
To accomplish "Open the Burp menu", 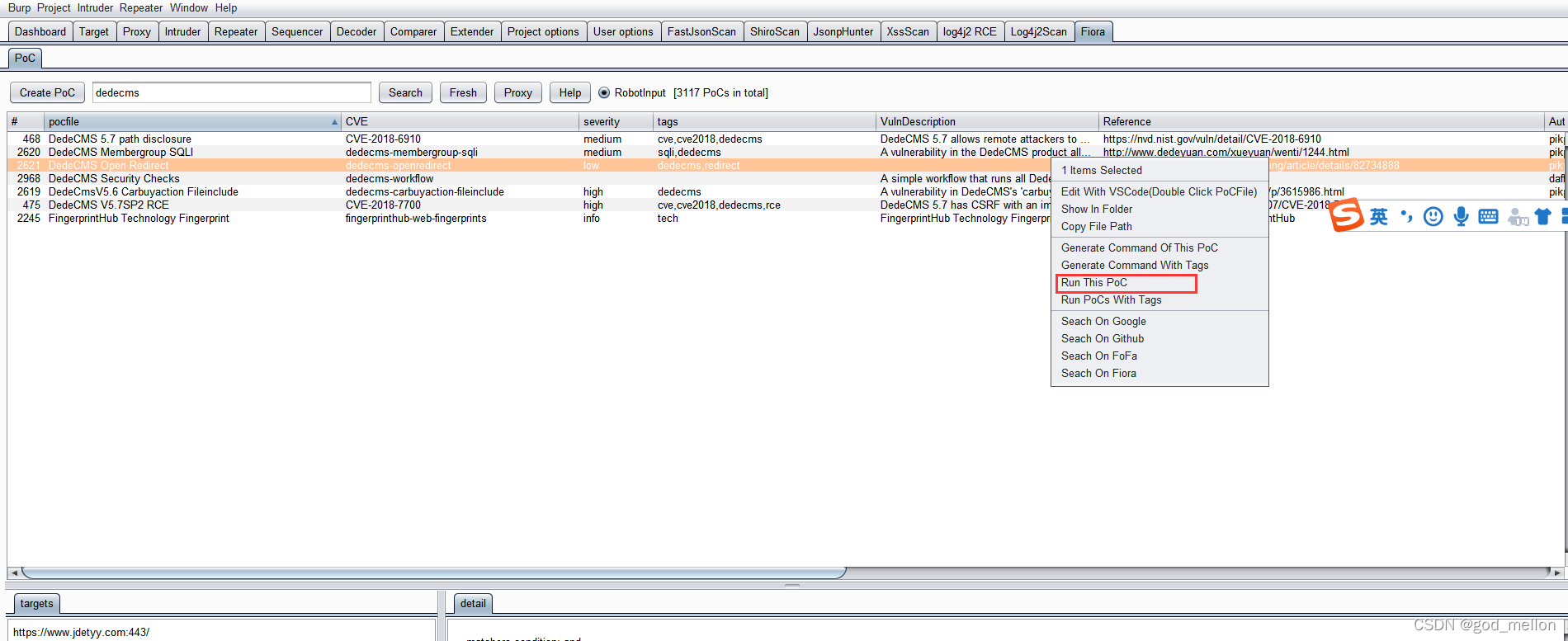I will click(x=19, y=7).
